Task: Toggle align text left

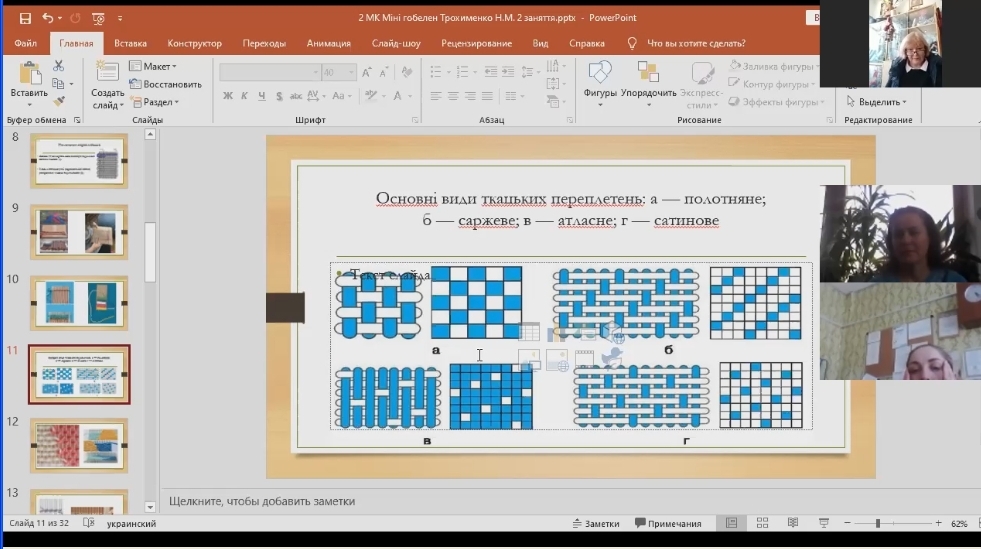Action: 436,96
